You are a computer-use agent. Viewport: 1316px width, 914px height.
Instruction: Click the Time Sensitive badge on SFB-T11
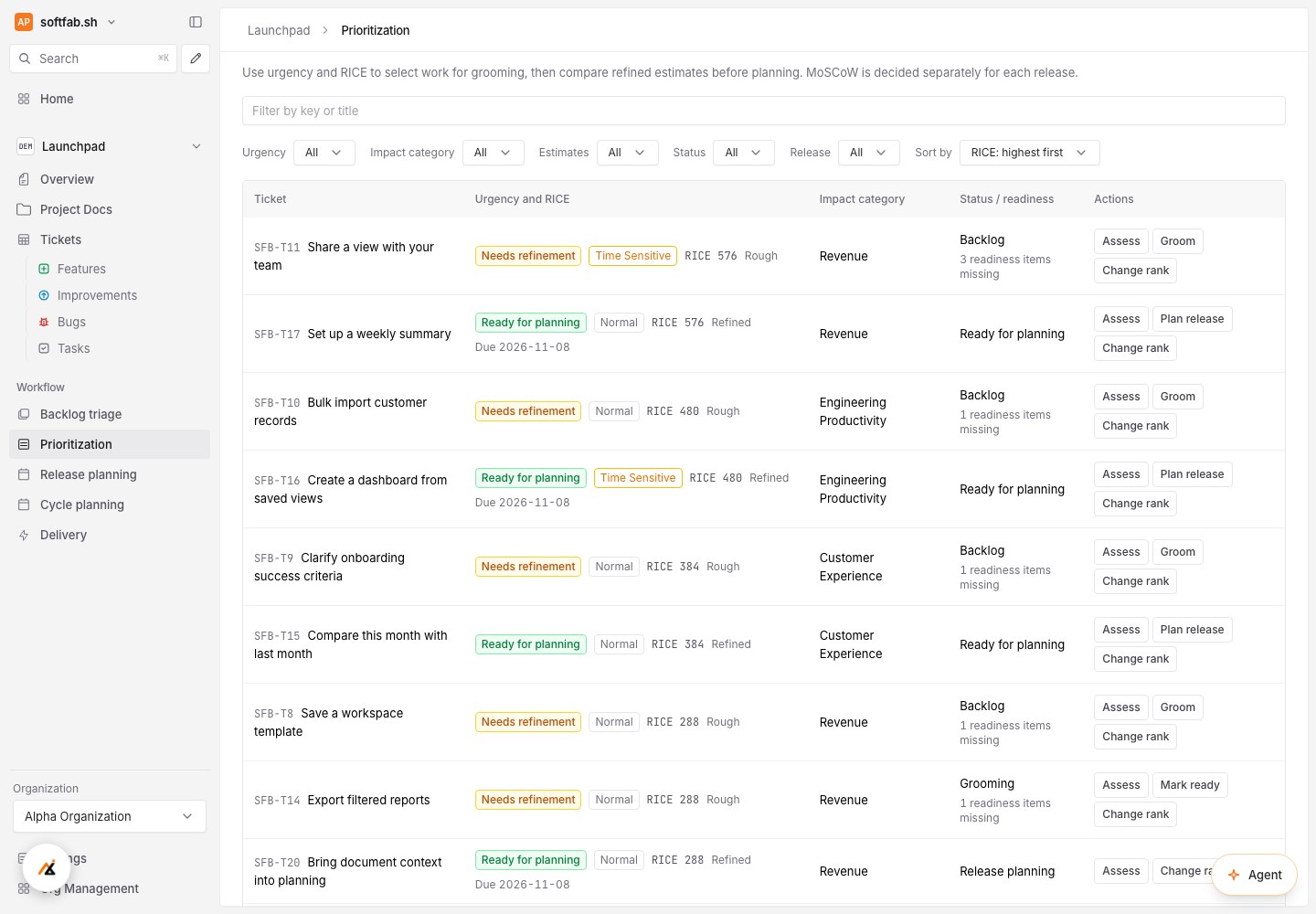click(x=632, y=256)
